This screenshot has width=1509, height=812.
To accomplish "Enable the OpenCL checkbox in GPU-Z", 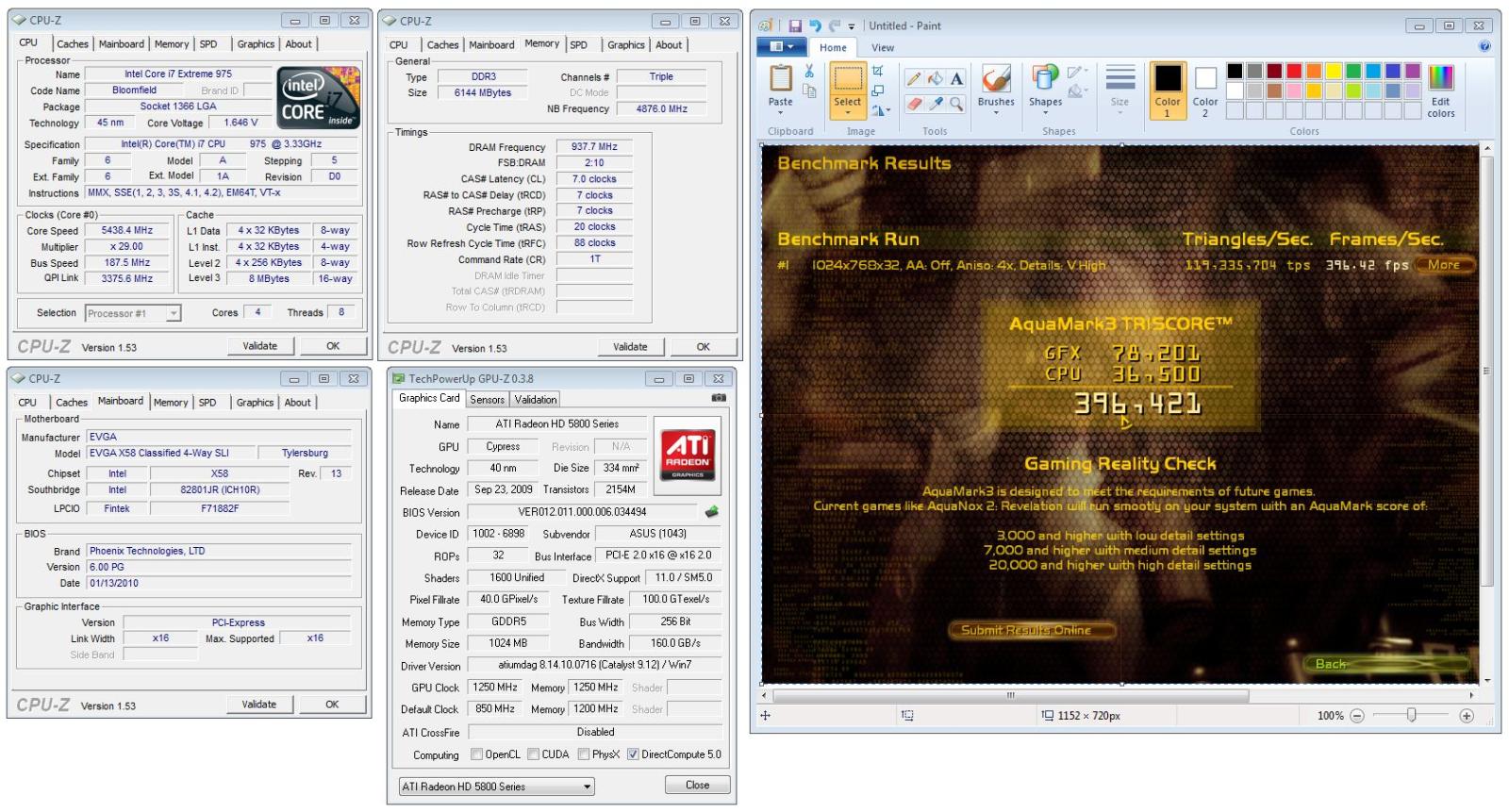I will pos(476,754).
